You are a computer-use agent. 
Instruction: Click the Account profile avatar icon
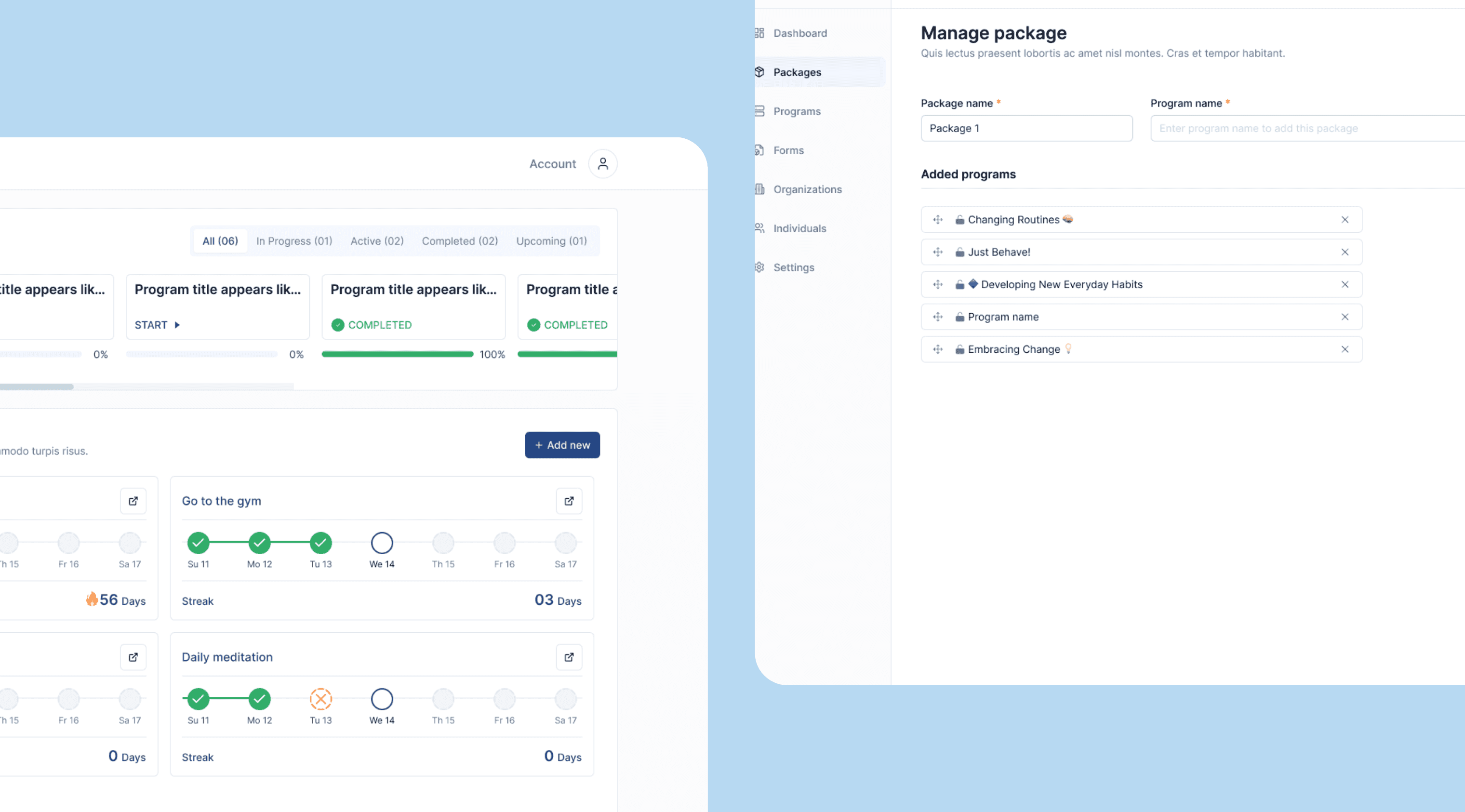602,164
